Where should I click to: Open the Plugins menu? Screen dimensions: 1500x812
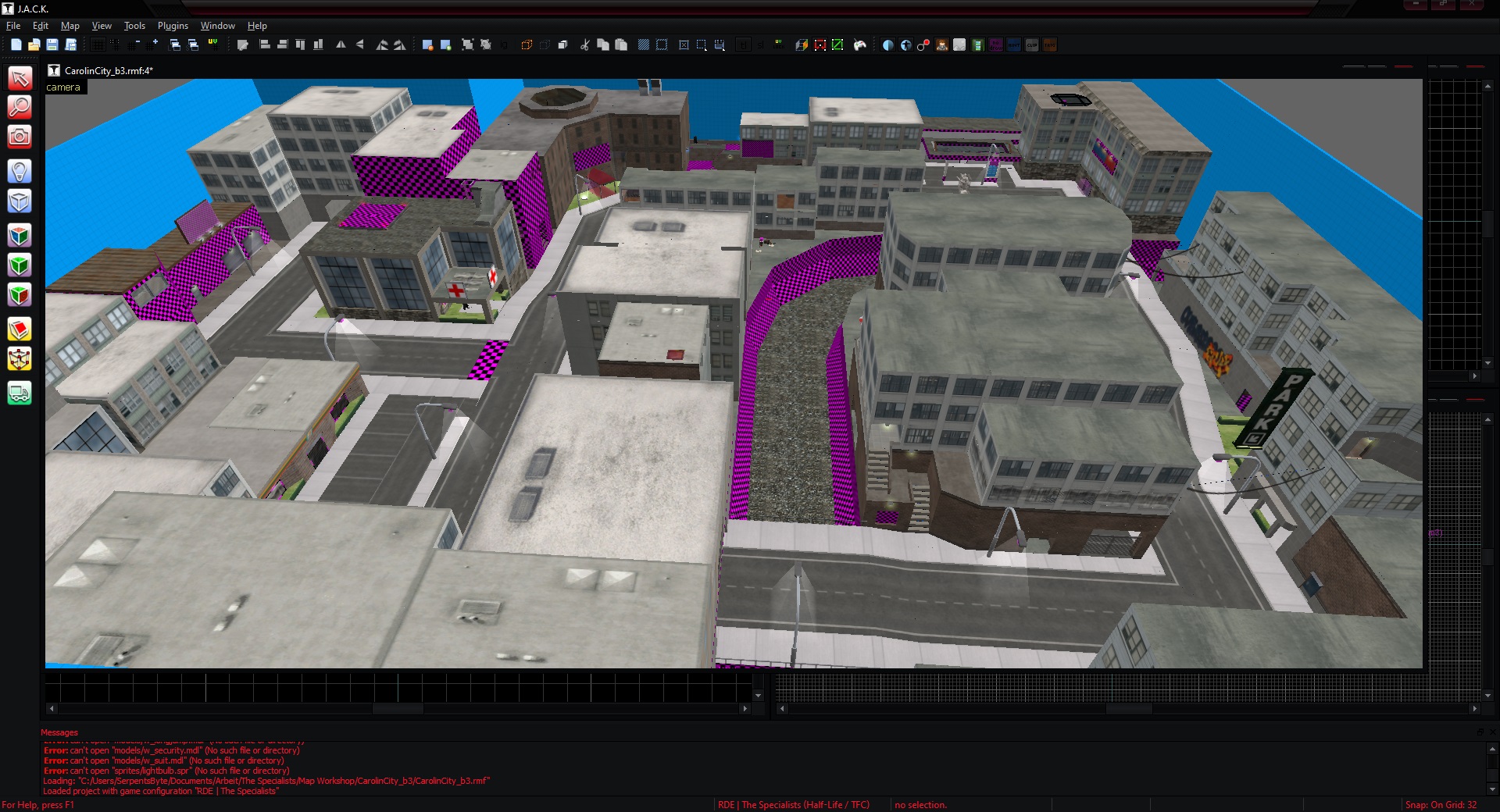[173, 26]
